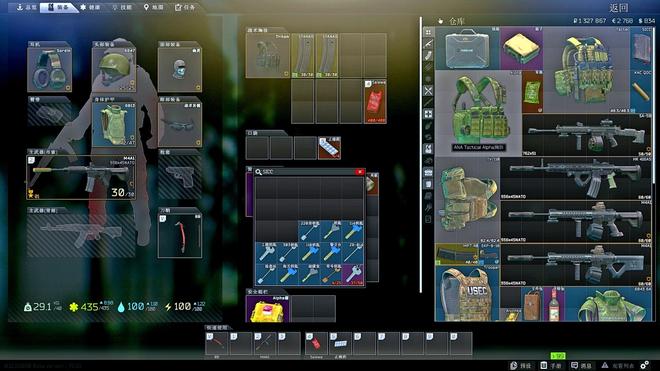Select the crossed-tools filter icon in stash sidebar

pos(428,90)
